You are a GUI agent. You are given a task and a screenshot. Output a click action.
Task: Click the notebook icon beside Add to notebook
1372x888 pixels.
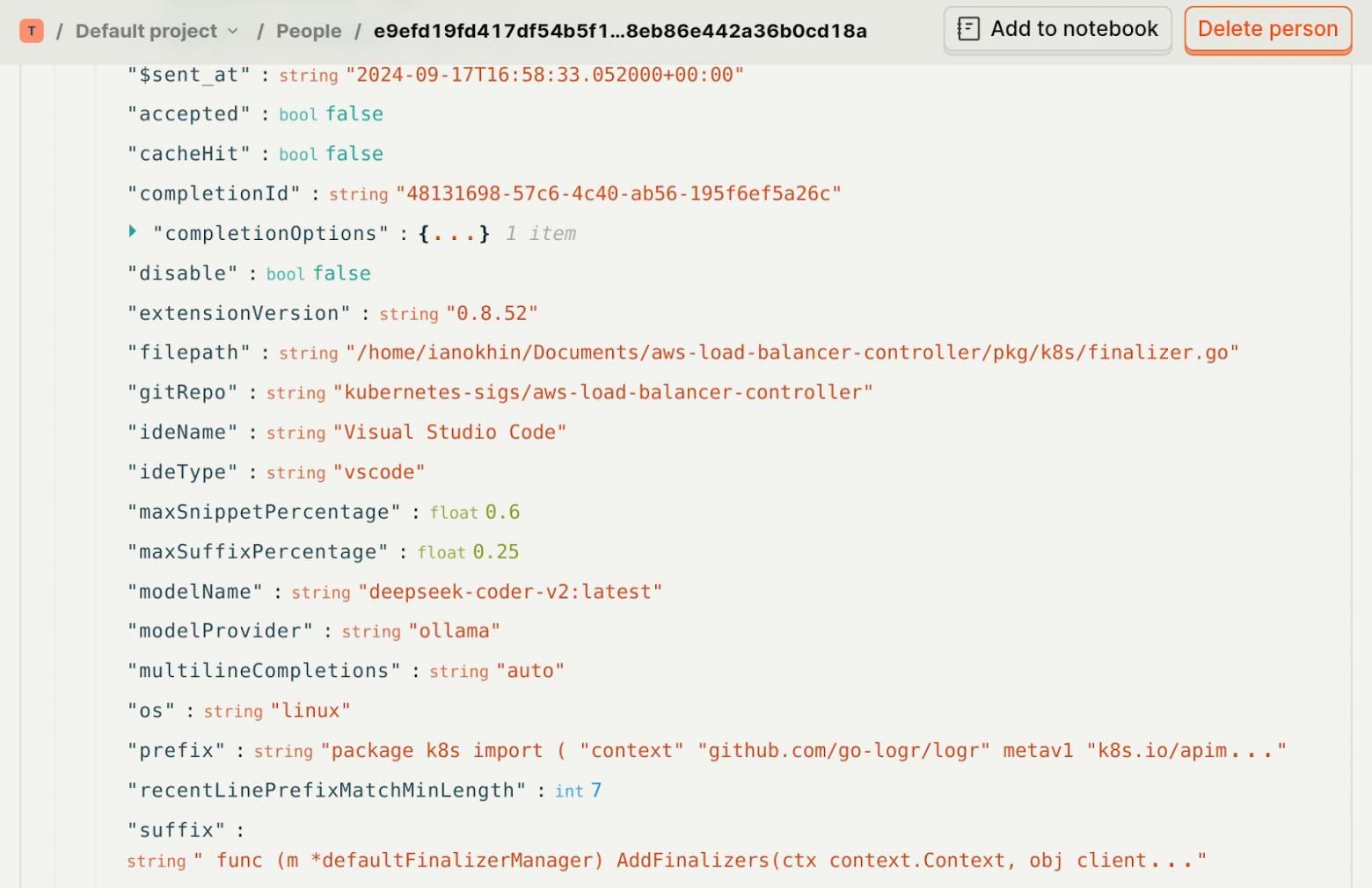click(968, 29)
